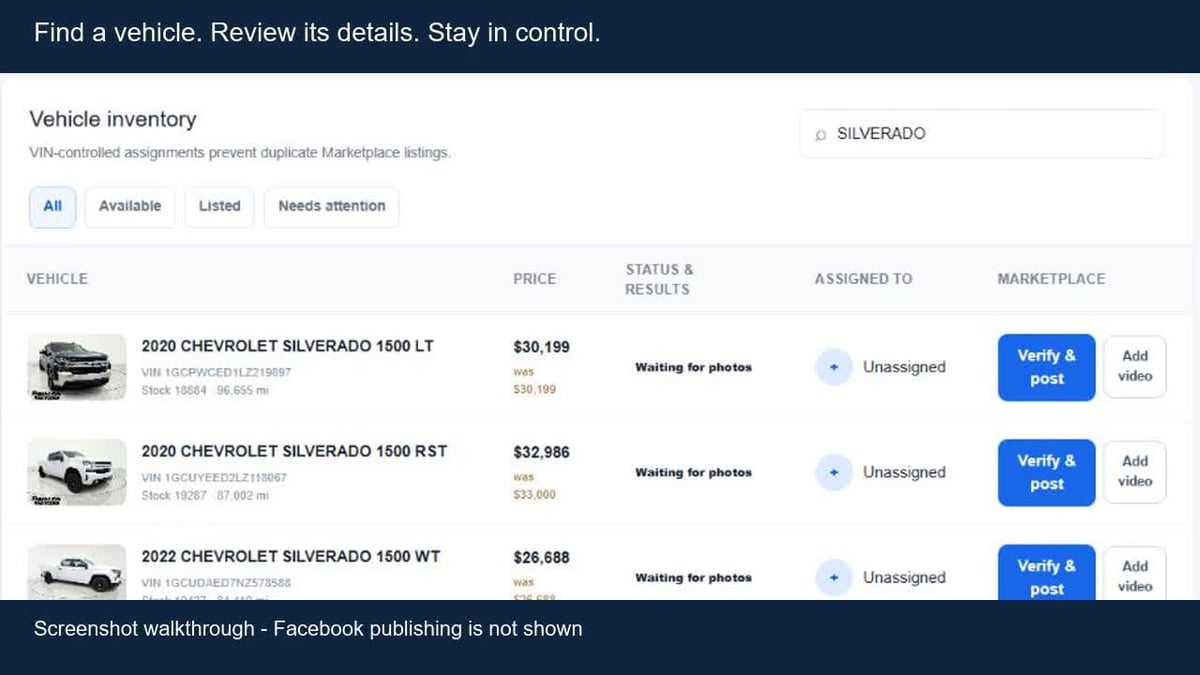Image resolution: width=1200 pixels, height=675 pixels.
Task: Click the 'Stock 18884' mileage line
Action: click(205, 390)
